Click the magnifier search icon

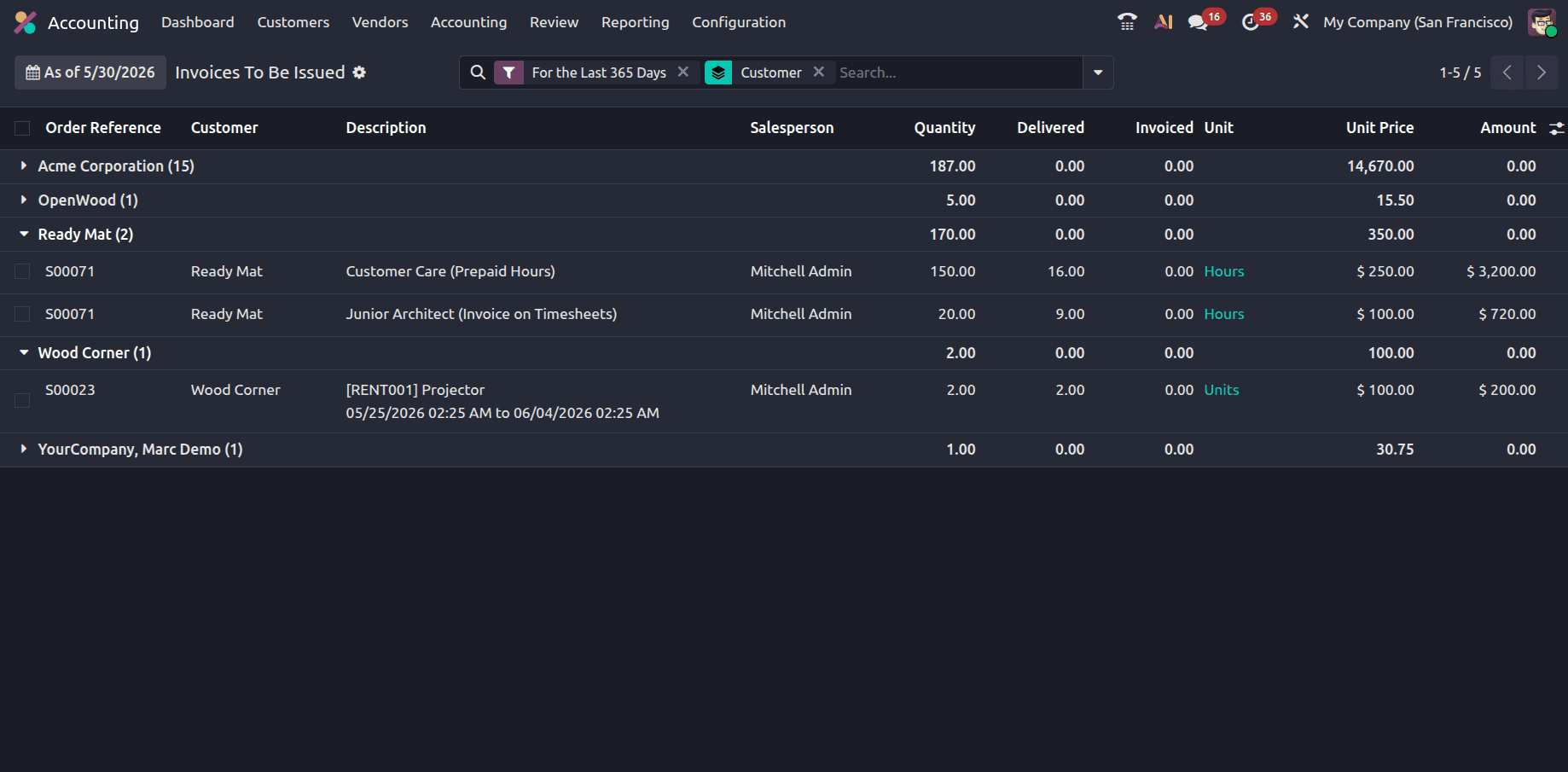click(478, 73)
